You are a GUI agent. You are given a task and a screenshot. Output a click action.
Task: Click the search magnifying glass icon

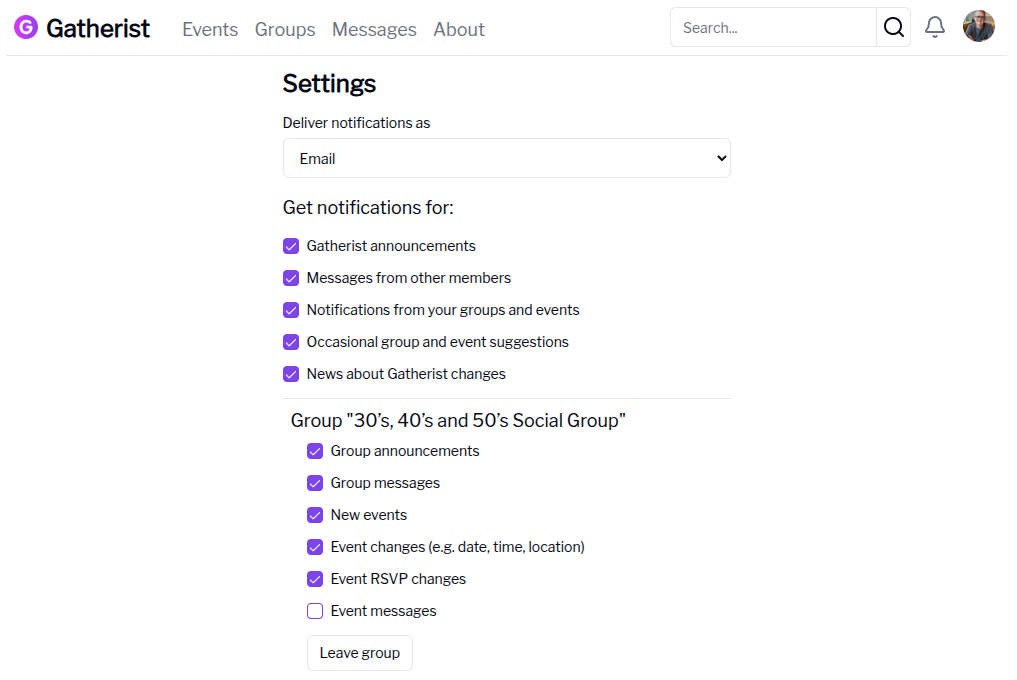(893, 27)
